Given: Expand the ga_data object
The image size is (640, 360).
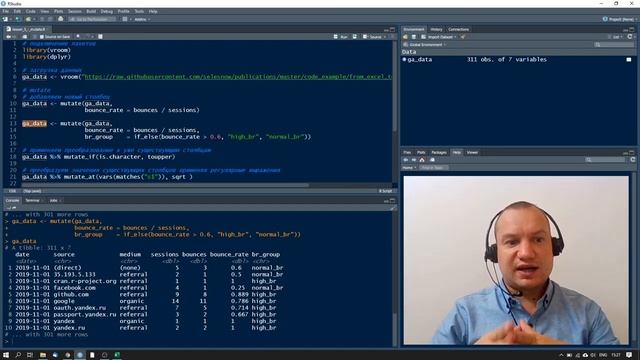Looking at the screenshot, I should (404, 60).
